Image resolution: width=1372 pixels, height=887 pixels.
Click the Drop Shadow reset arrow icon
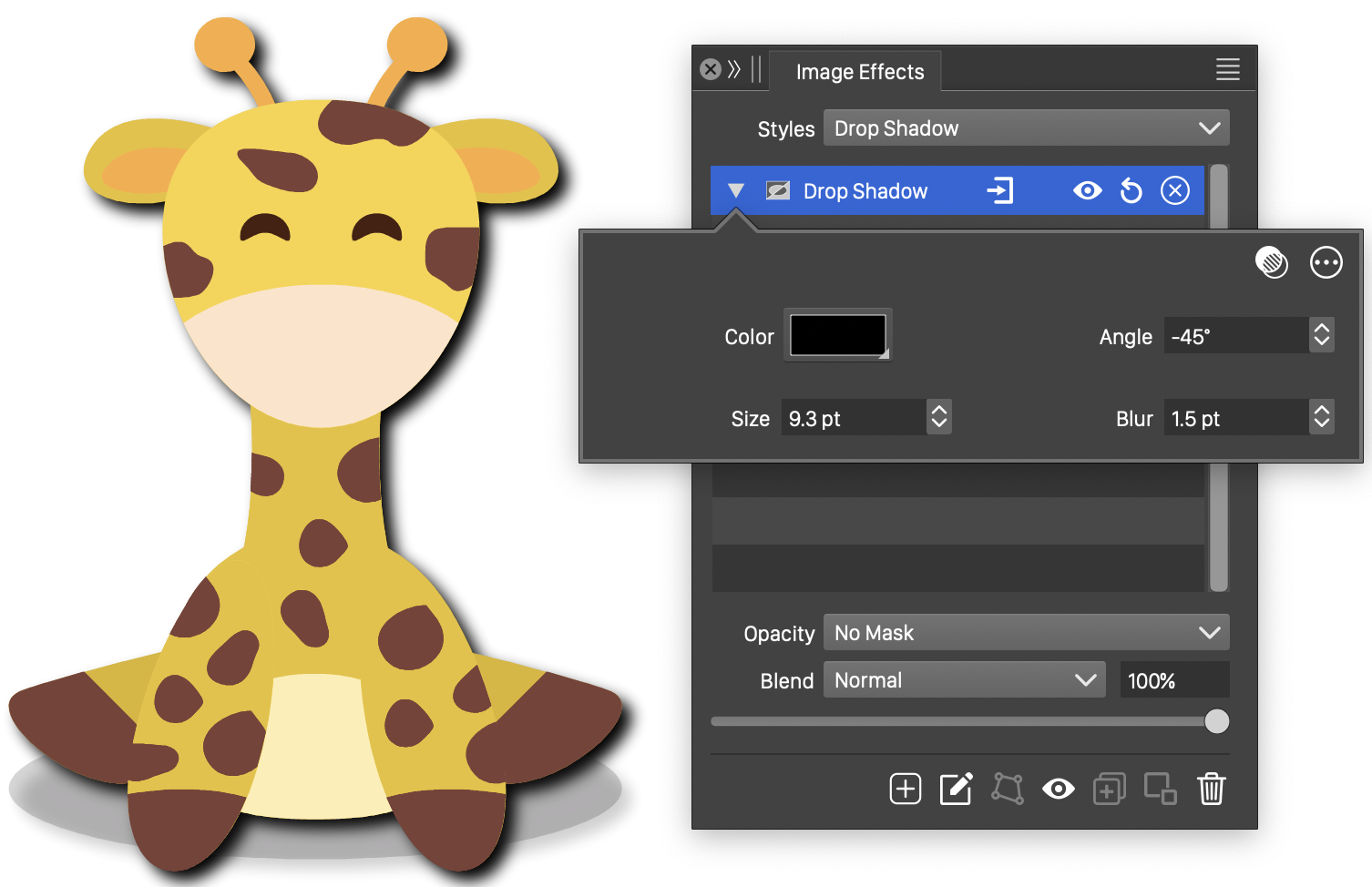1131,191
